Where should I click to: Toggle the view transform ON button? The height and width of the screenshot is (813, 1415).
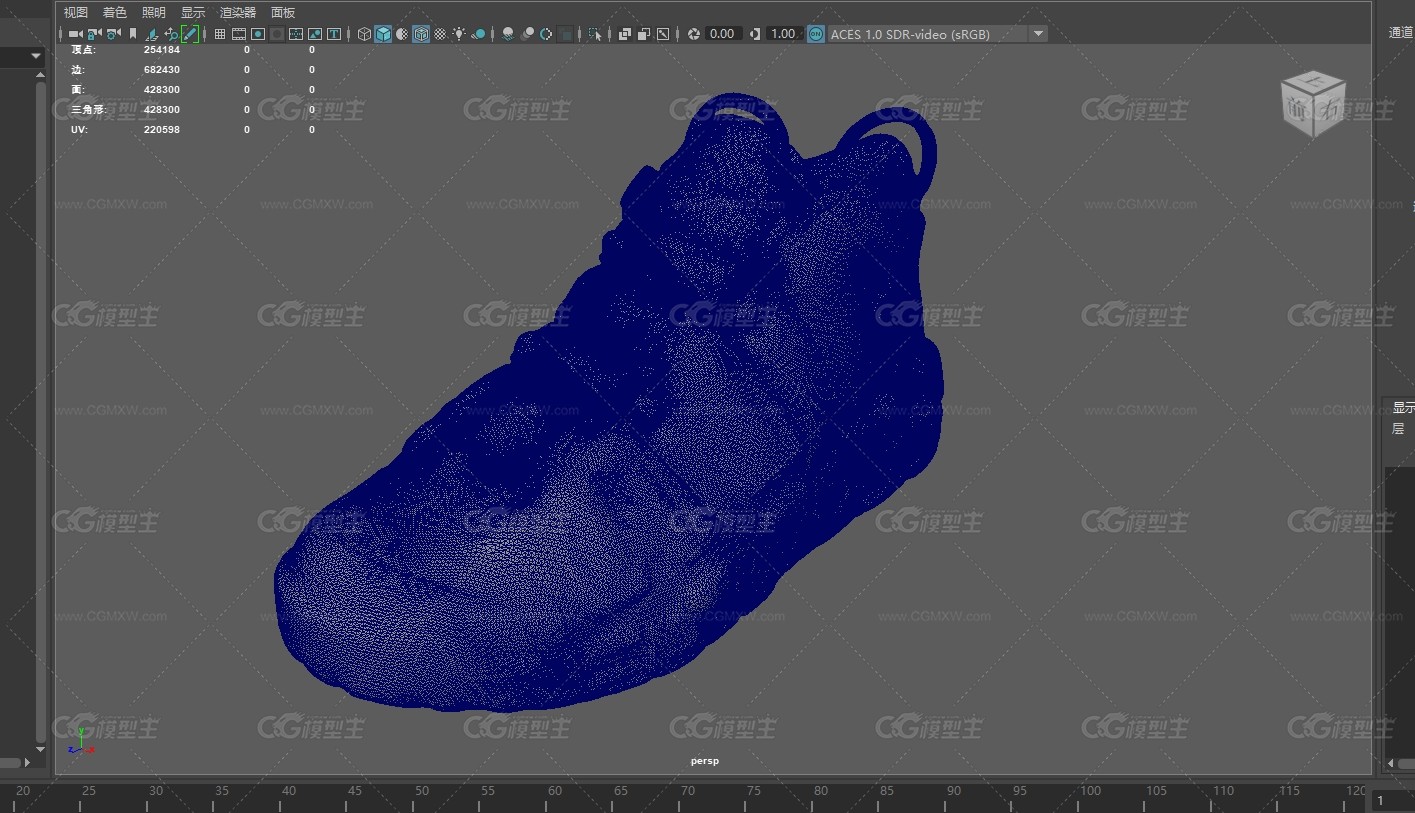816,34
